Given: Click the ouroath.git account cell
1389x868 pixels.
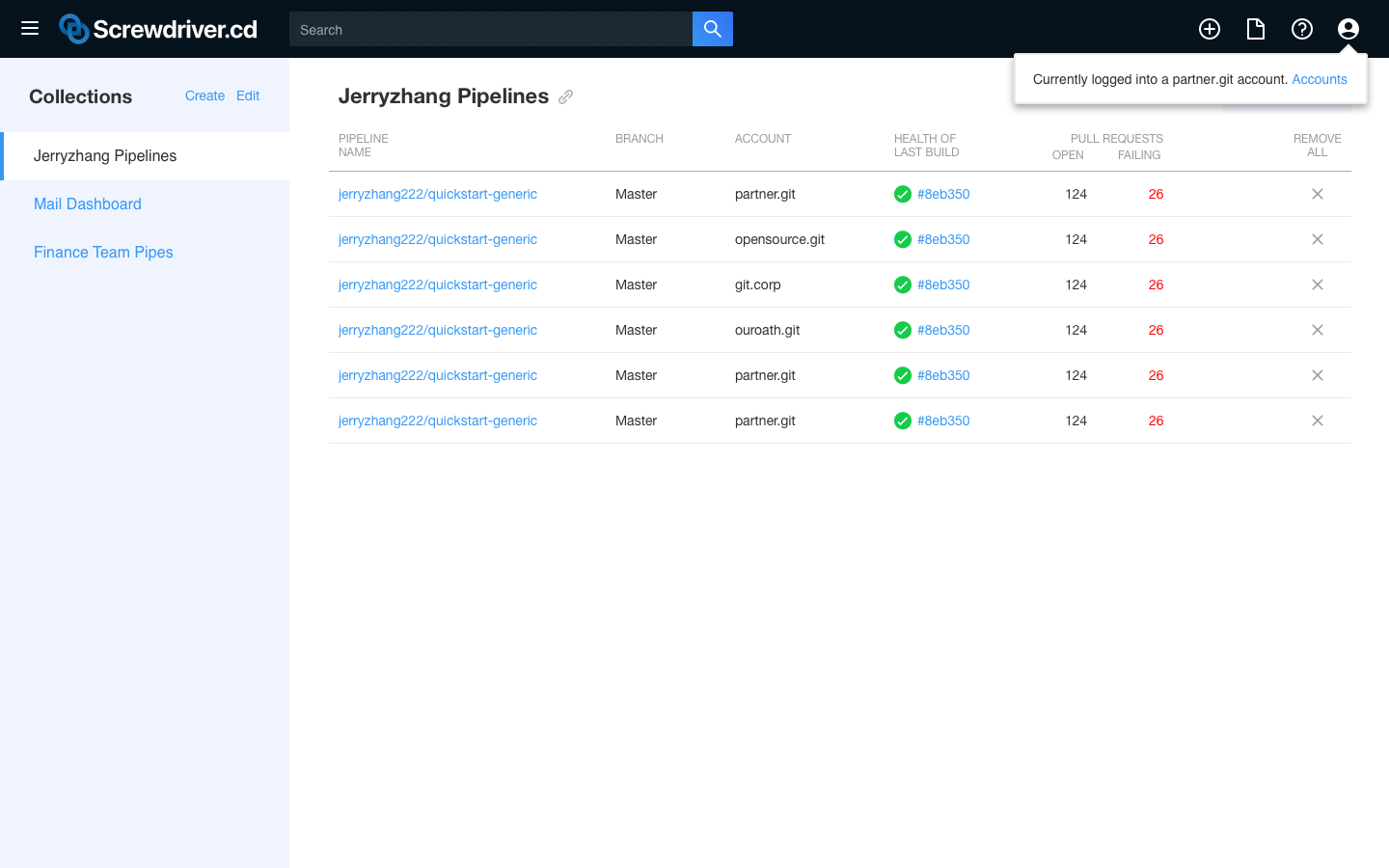Looking at the screenshot, I should pos(768,330).
